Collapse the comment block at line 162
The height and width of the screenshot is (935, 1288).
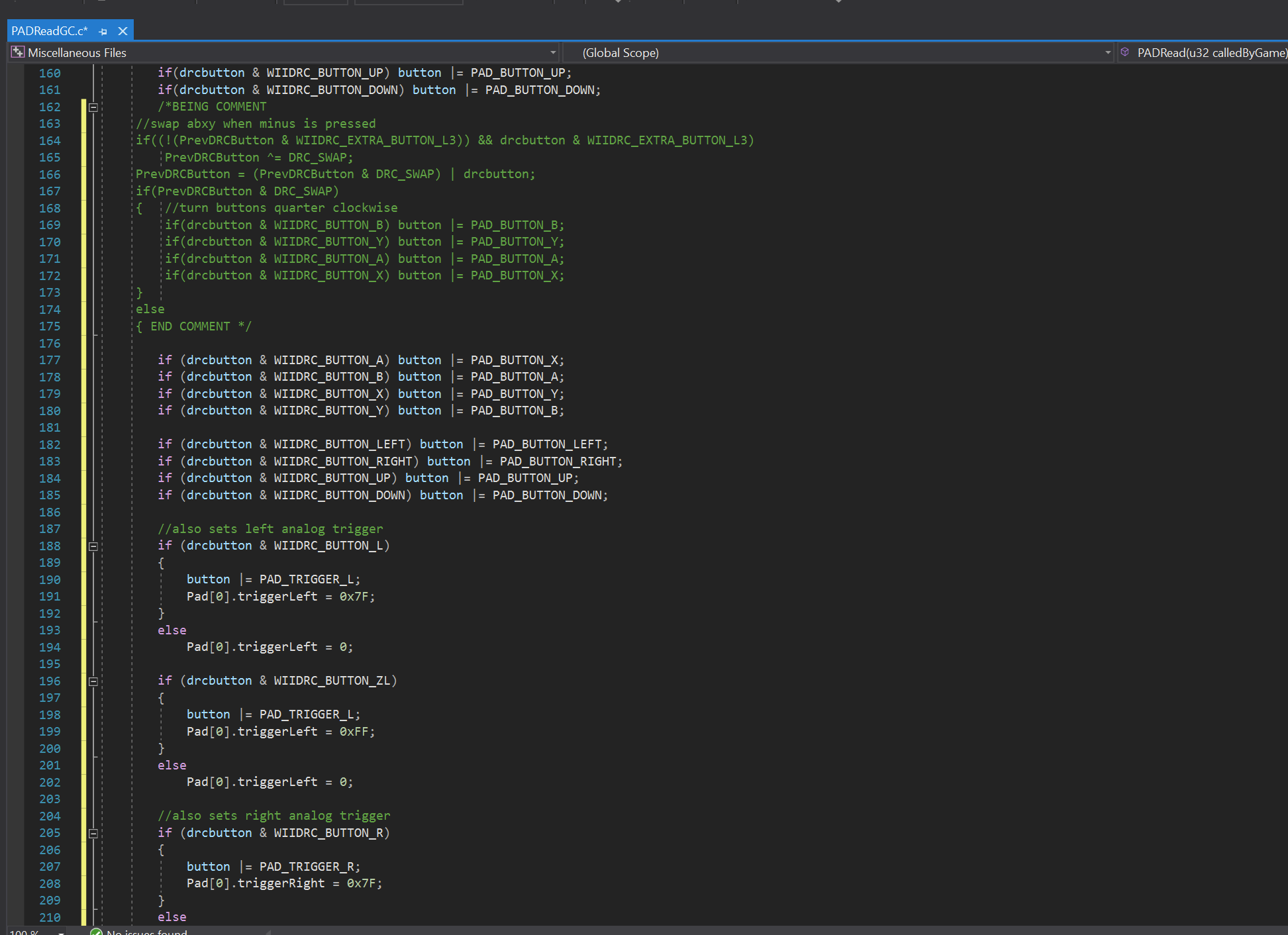pos(93,107)
